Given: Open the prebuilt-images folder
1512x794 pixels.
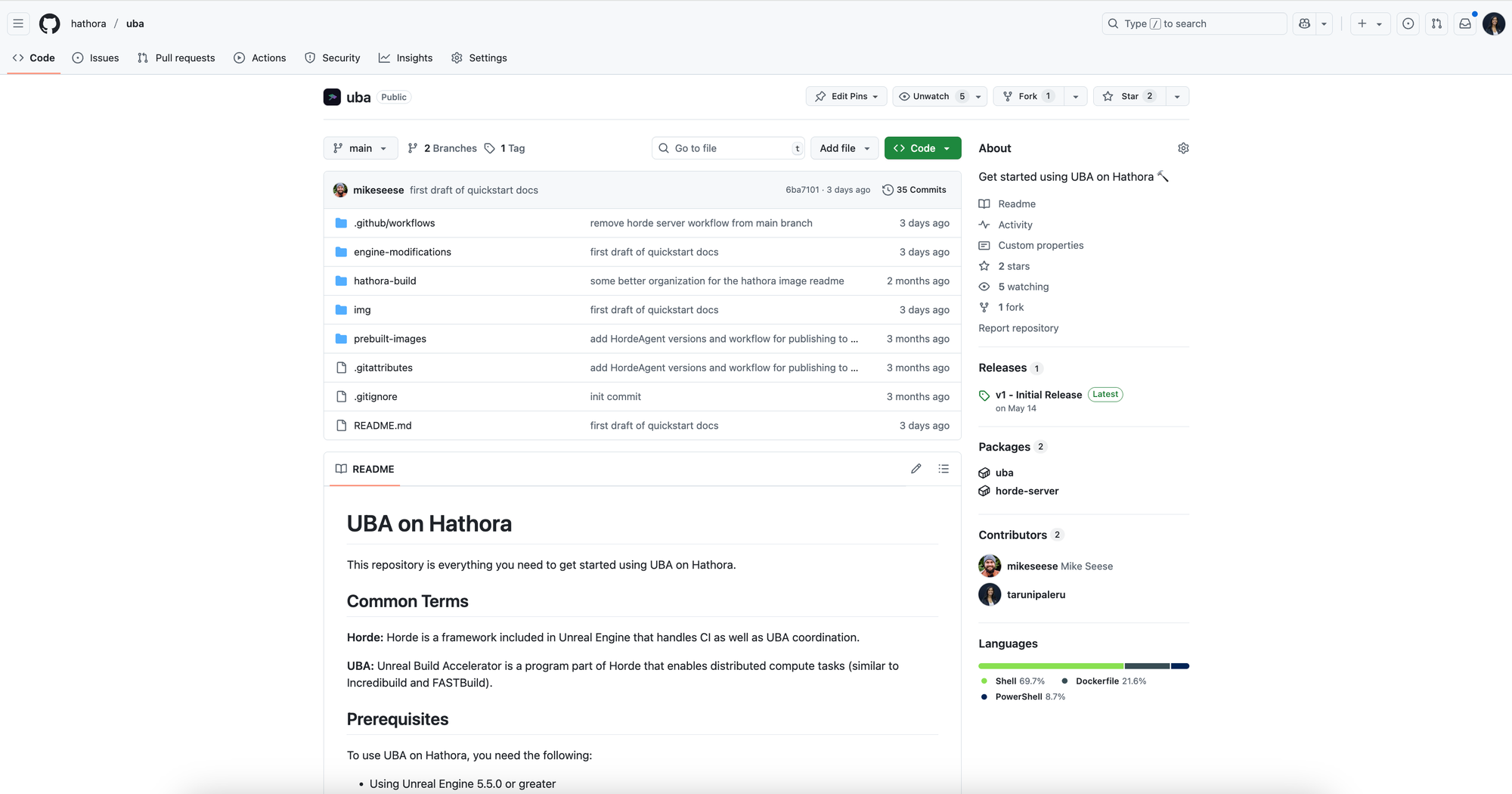Looking at the screenshot, I should pos(390,339).
